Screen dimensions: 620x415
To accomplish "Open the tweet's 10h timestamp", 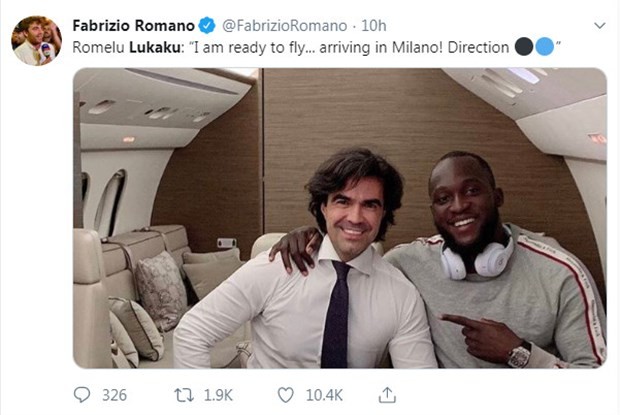I will (x=373, y=25).
